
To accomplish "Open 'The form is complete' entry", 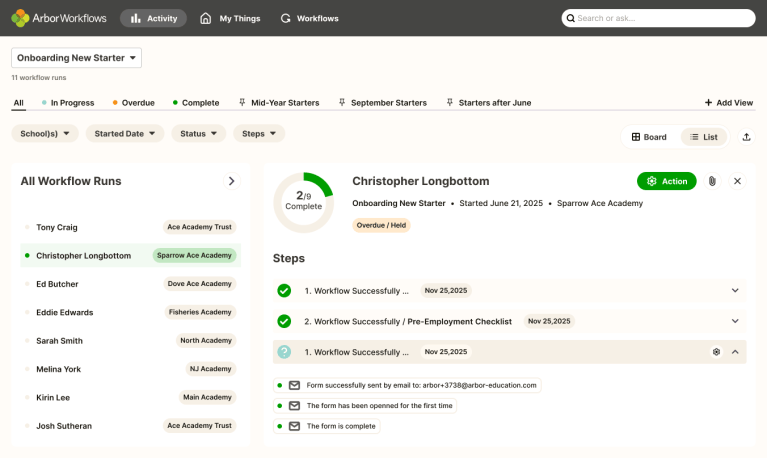I will pos(327,426).
